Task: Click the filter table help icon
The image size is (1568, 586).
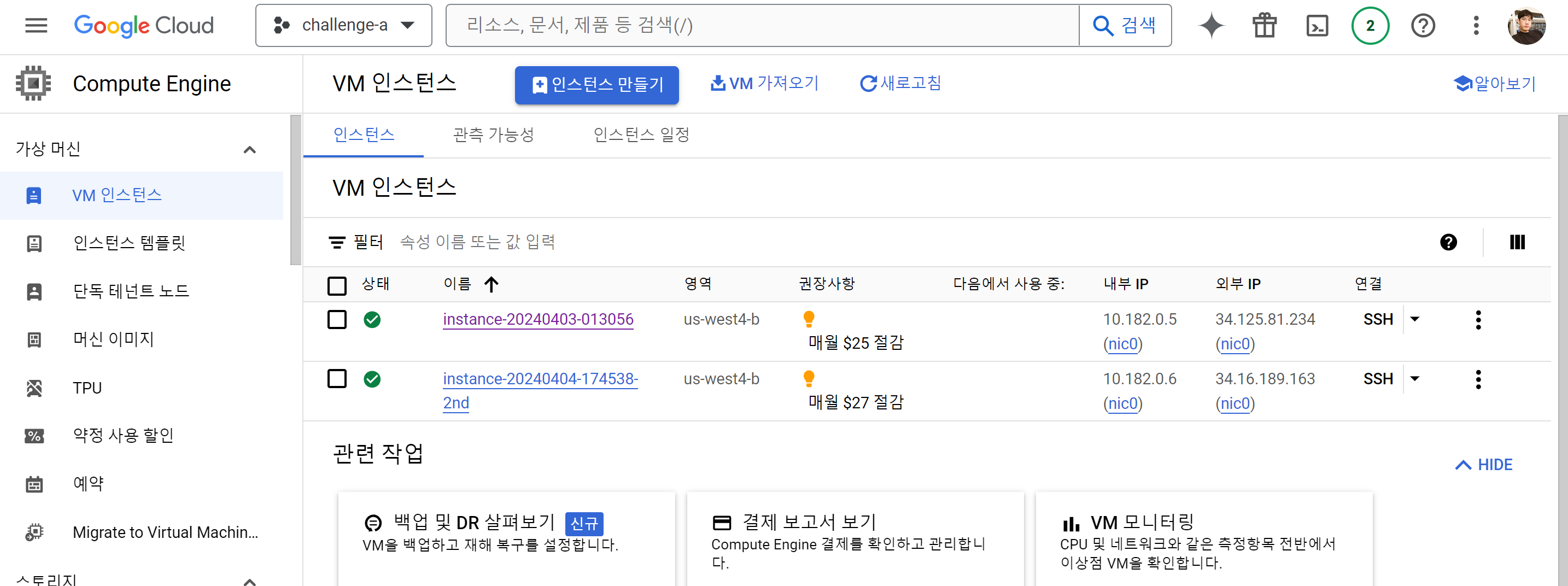Action: click(x=1448, y=242)
